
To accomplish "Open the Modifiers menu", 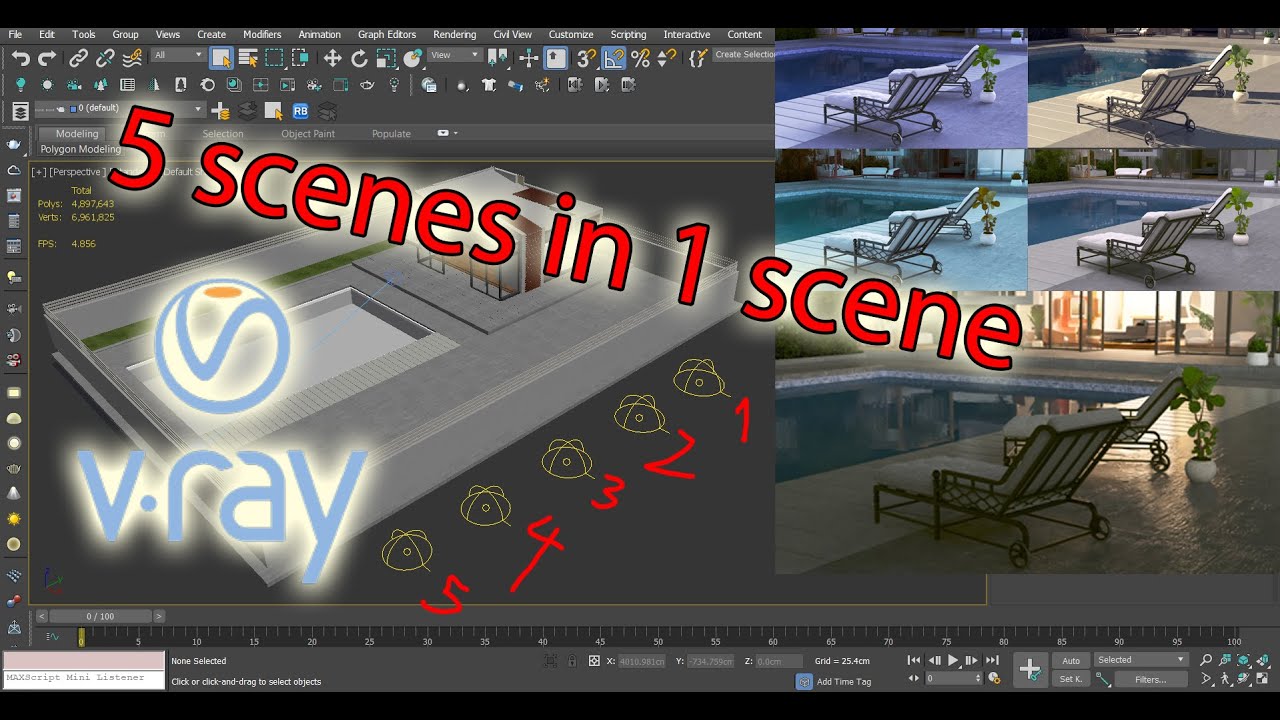I will pos(262,34).
